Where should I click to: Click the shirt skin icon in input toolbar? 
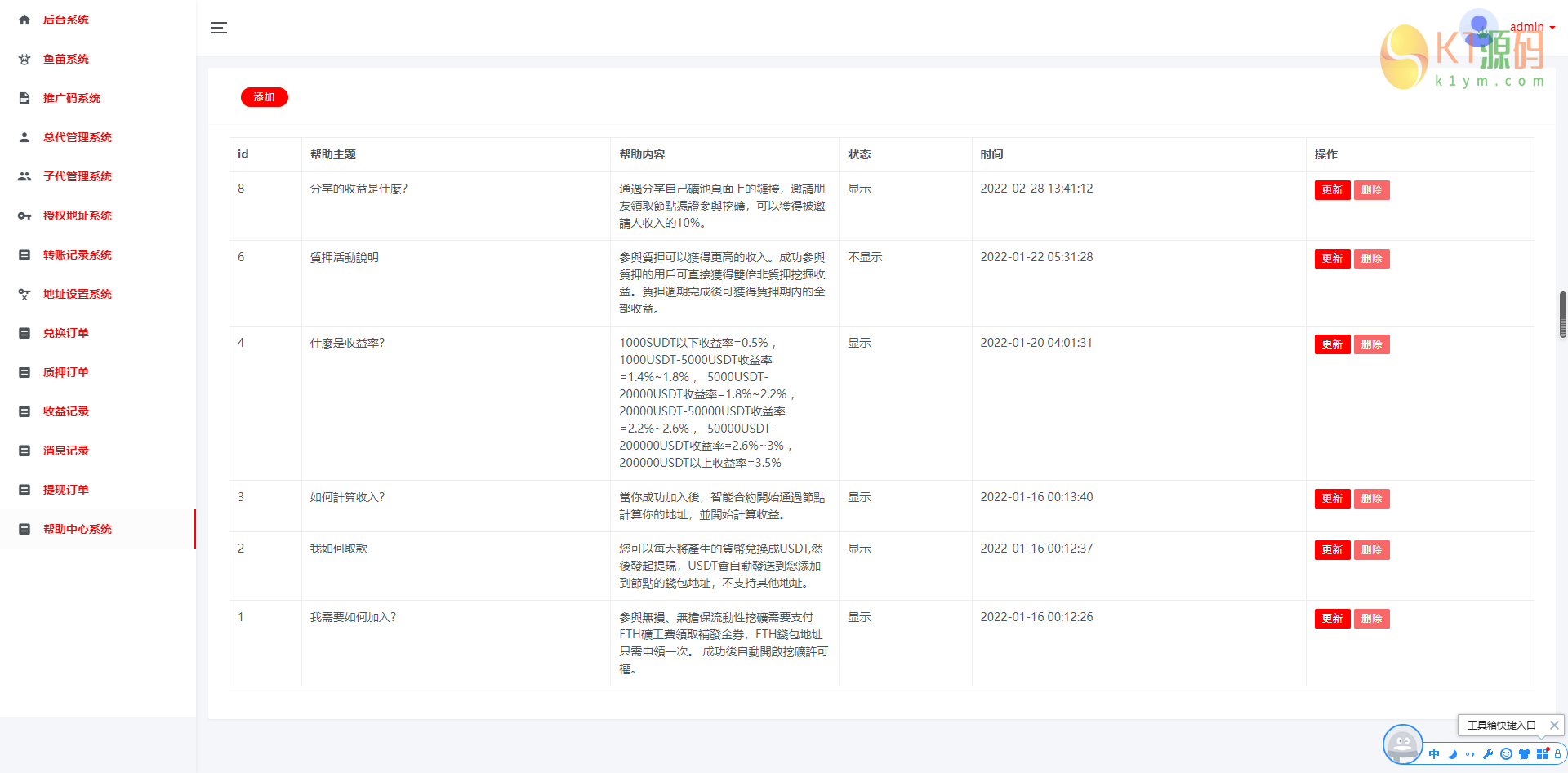coord(1524,754)
